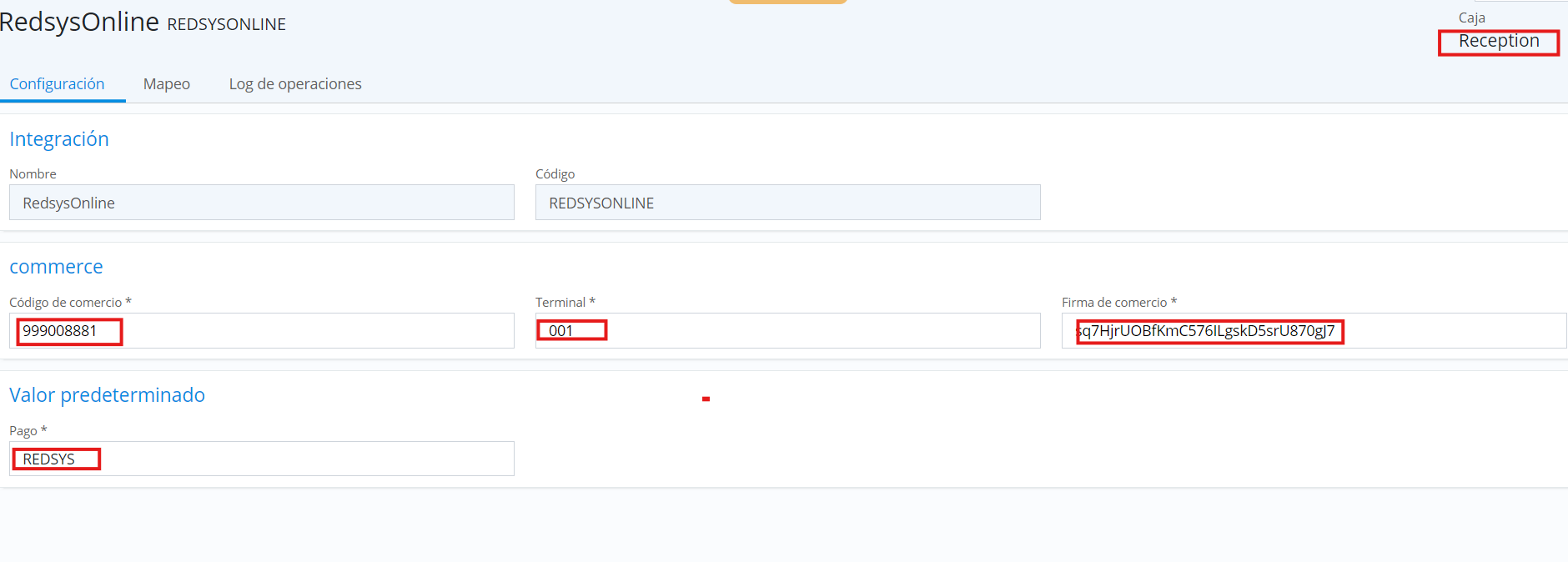Focus the Código de comercio input field
The height and width of the screenshot is (562, 1568).
261,331
